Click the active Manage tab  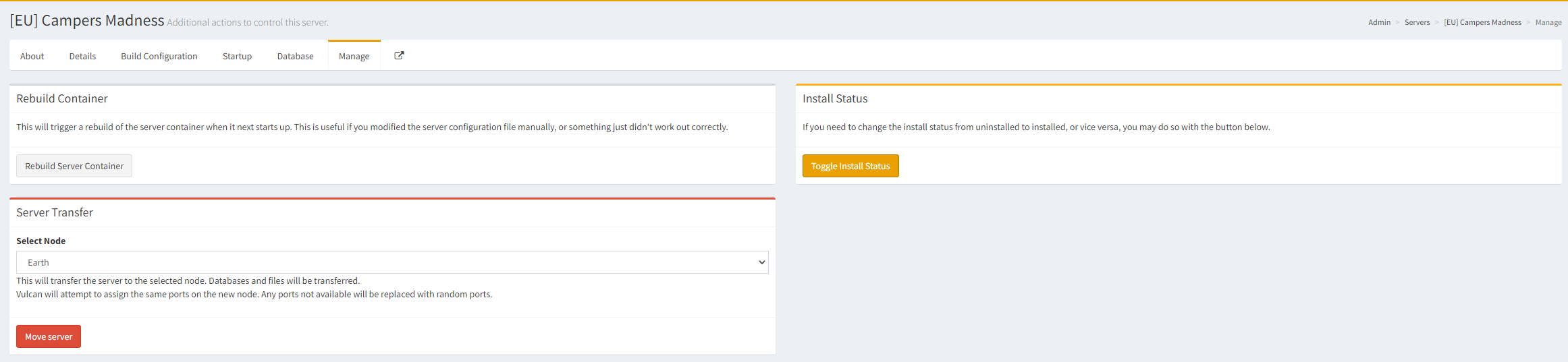[x=354, y=57]
